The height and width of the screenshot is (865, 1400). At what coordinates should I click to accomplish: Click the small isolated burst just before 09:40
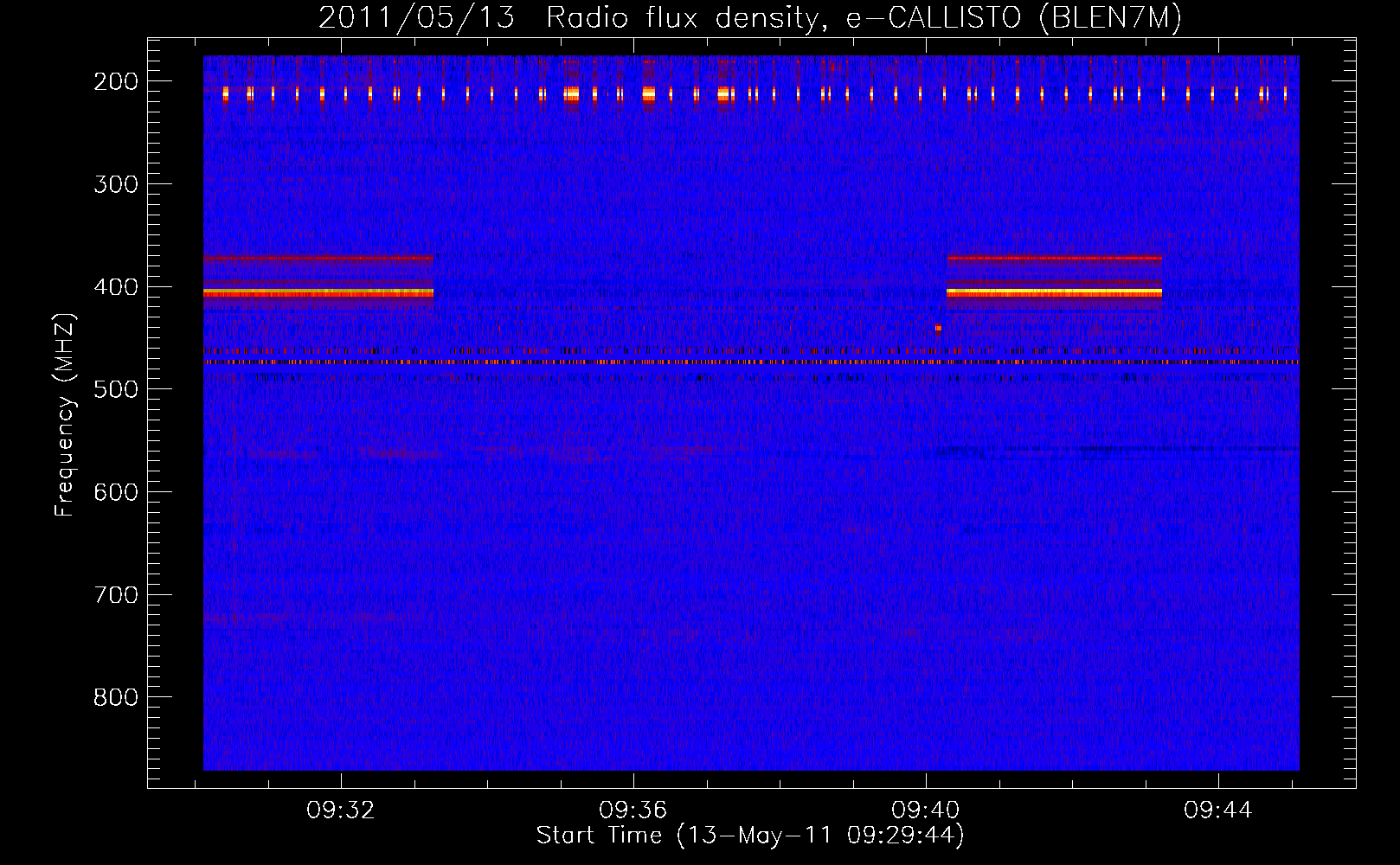938,328
